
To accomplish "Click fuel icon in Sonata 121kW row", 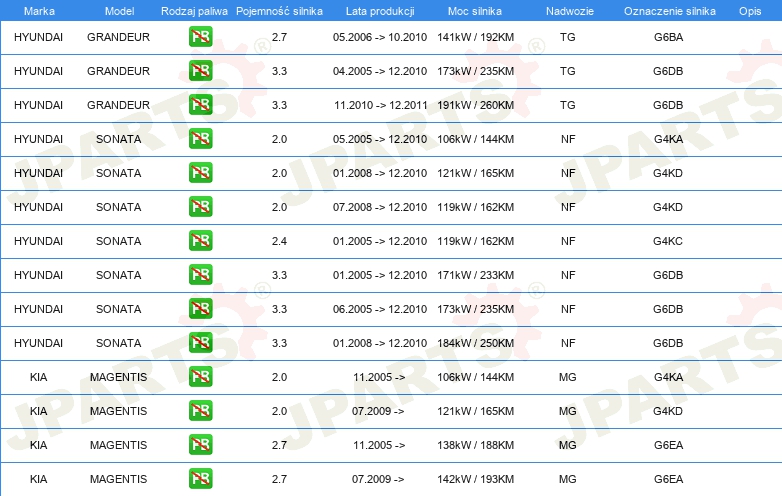I will (200, 173).
